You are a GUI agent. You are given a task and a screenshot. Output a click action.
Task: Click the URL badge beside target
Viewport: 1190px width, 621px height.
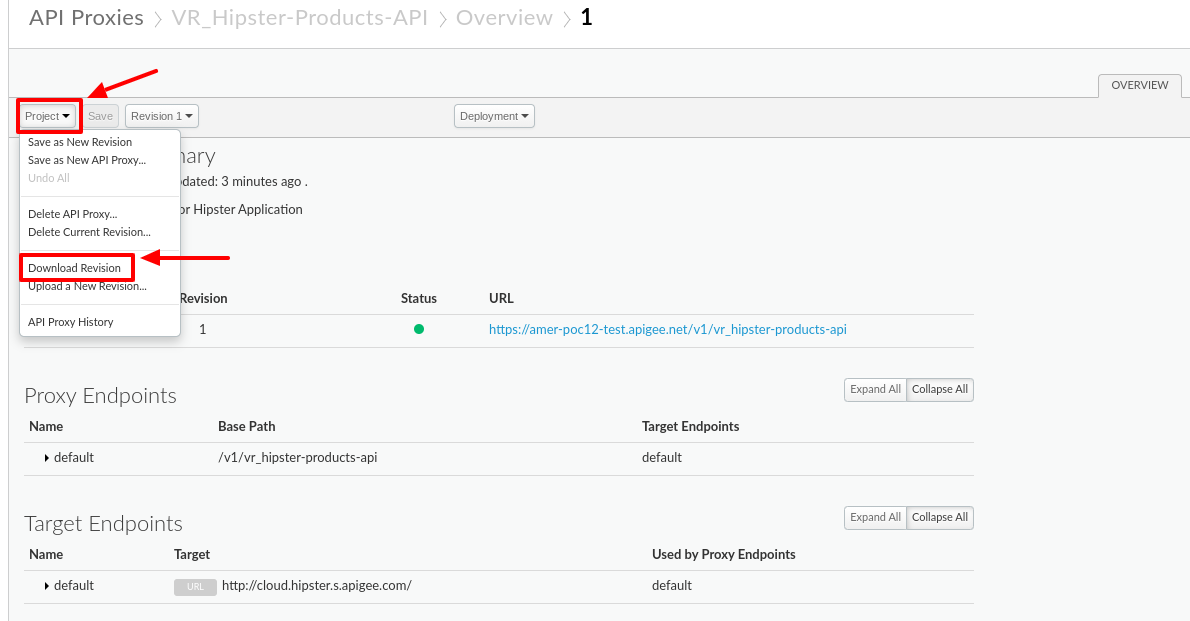(x=195, y=587)
